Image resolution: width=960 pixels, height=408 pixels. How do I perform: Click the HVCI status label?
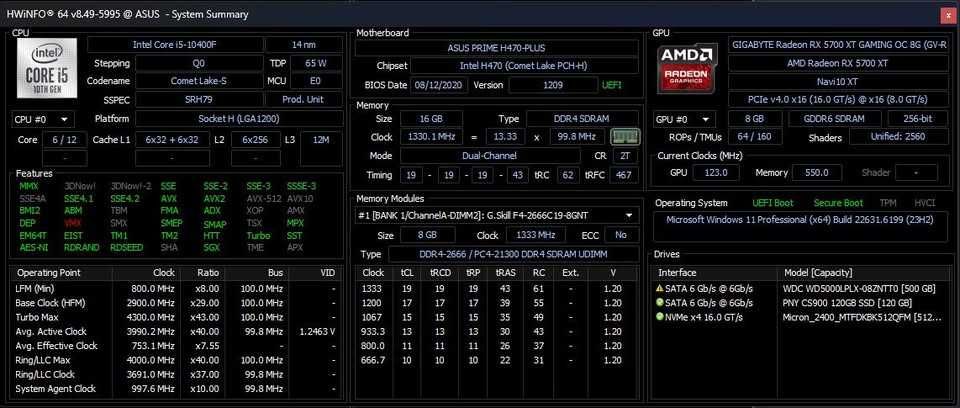click(924, 203)
